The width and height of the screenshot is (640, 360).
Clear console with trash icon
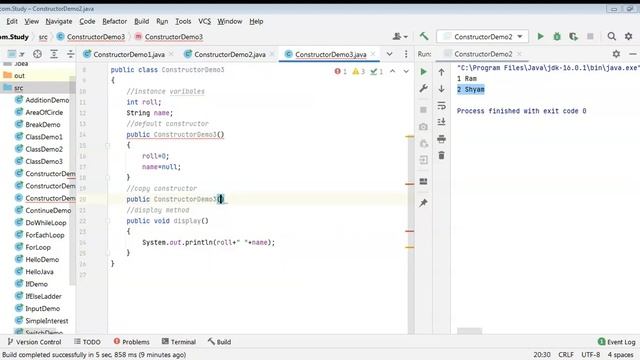tap(441, 156)
